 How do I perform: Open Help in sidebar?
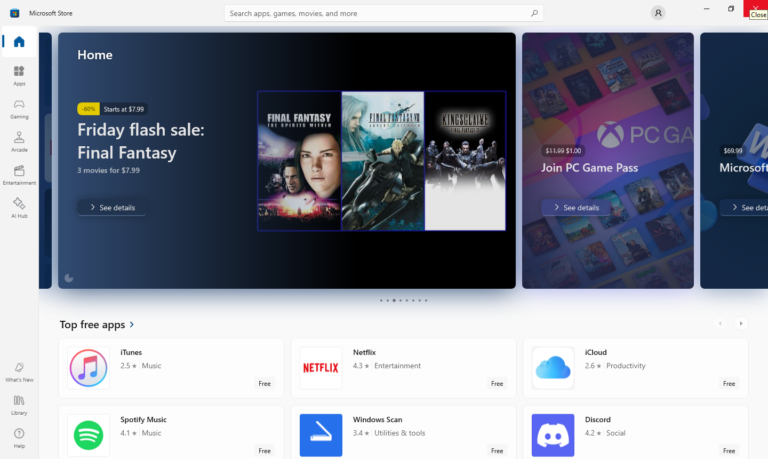point(19,438)
